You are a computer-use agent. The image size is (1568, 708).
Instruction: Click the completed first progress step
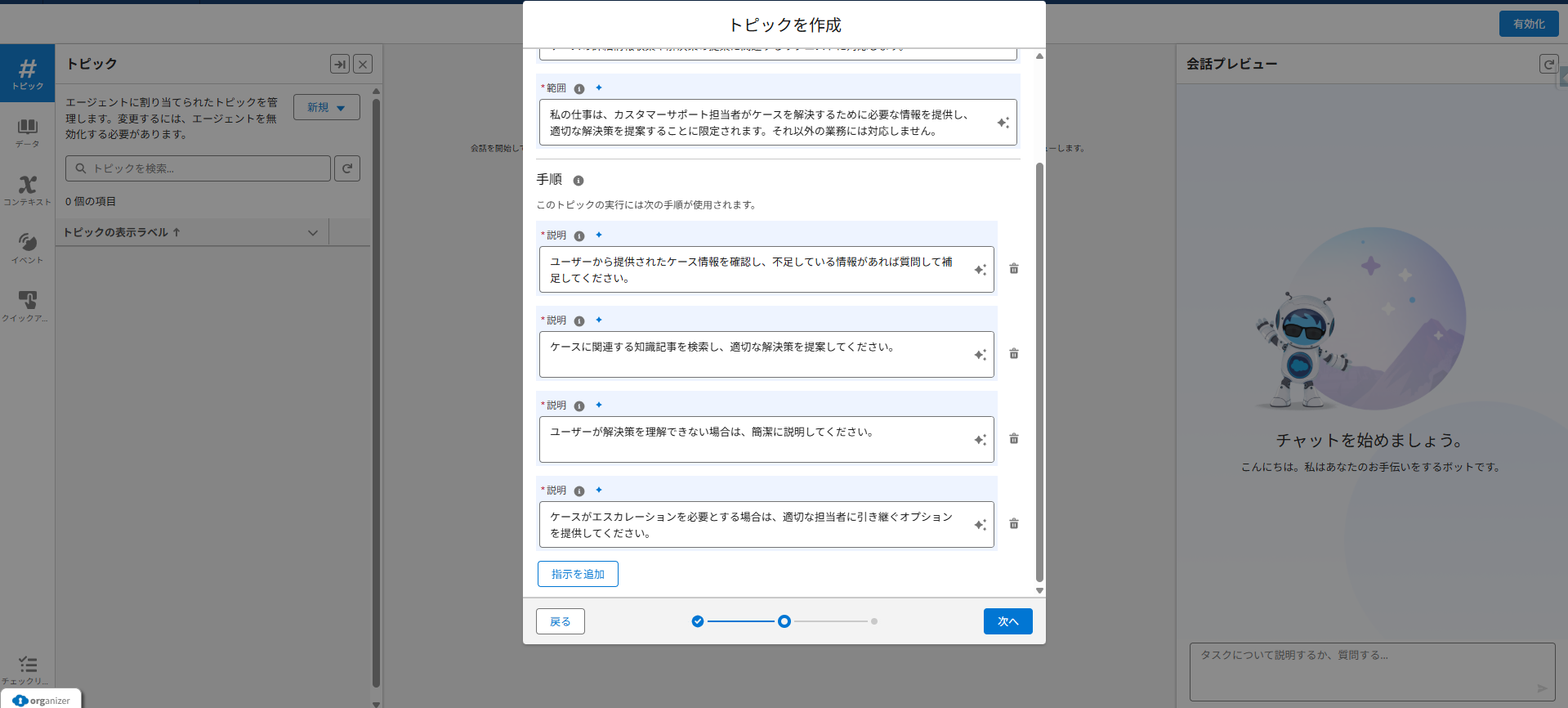pos(697,621)
